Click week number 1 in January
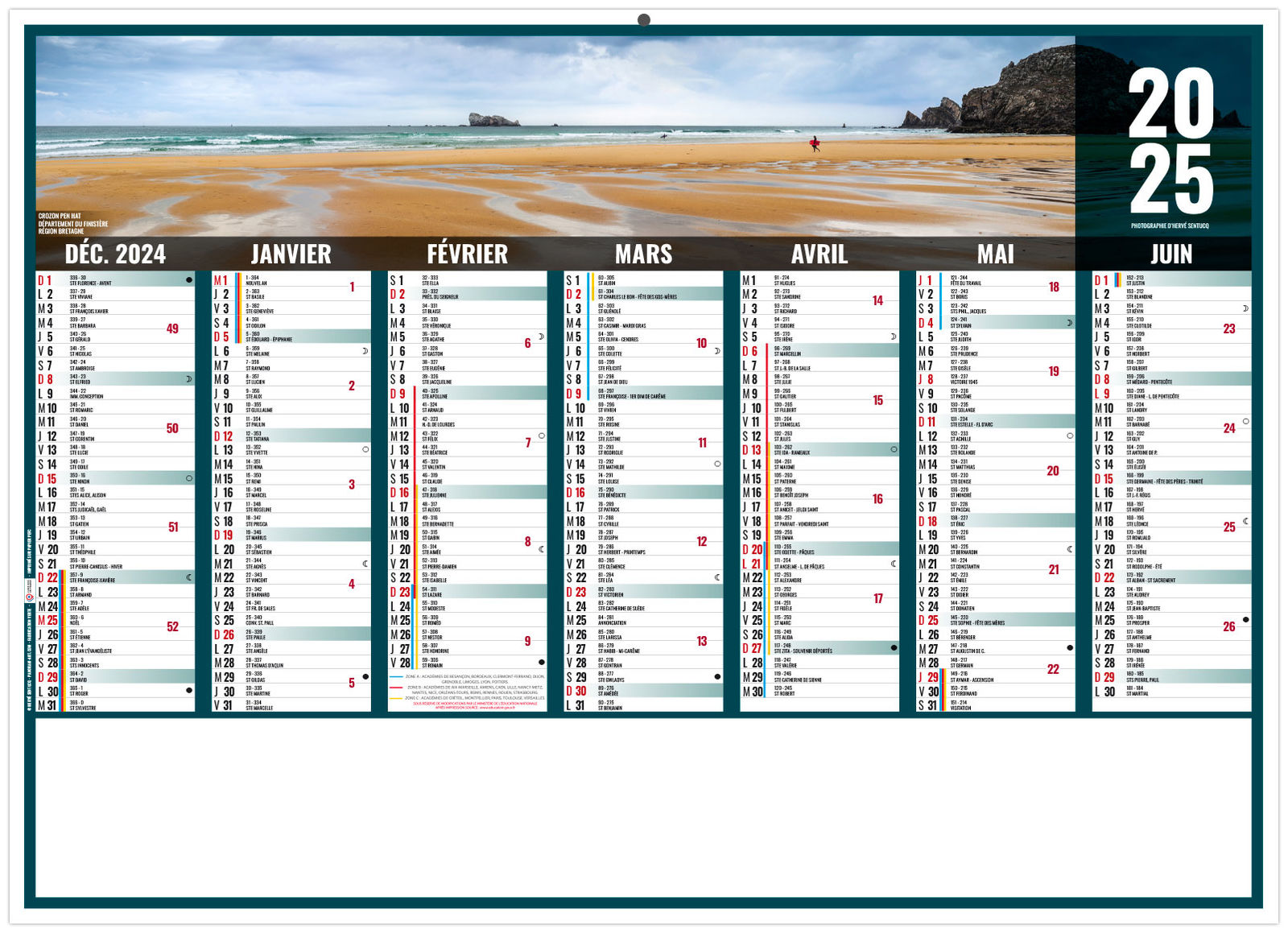The image size is (1288, 934). [x=352, y=287]
